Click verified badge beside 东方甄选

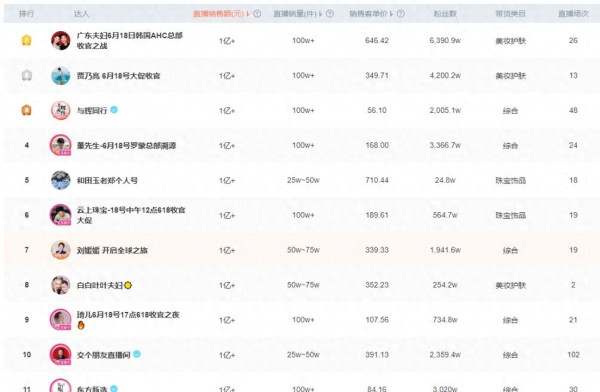114,389
